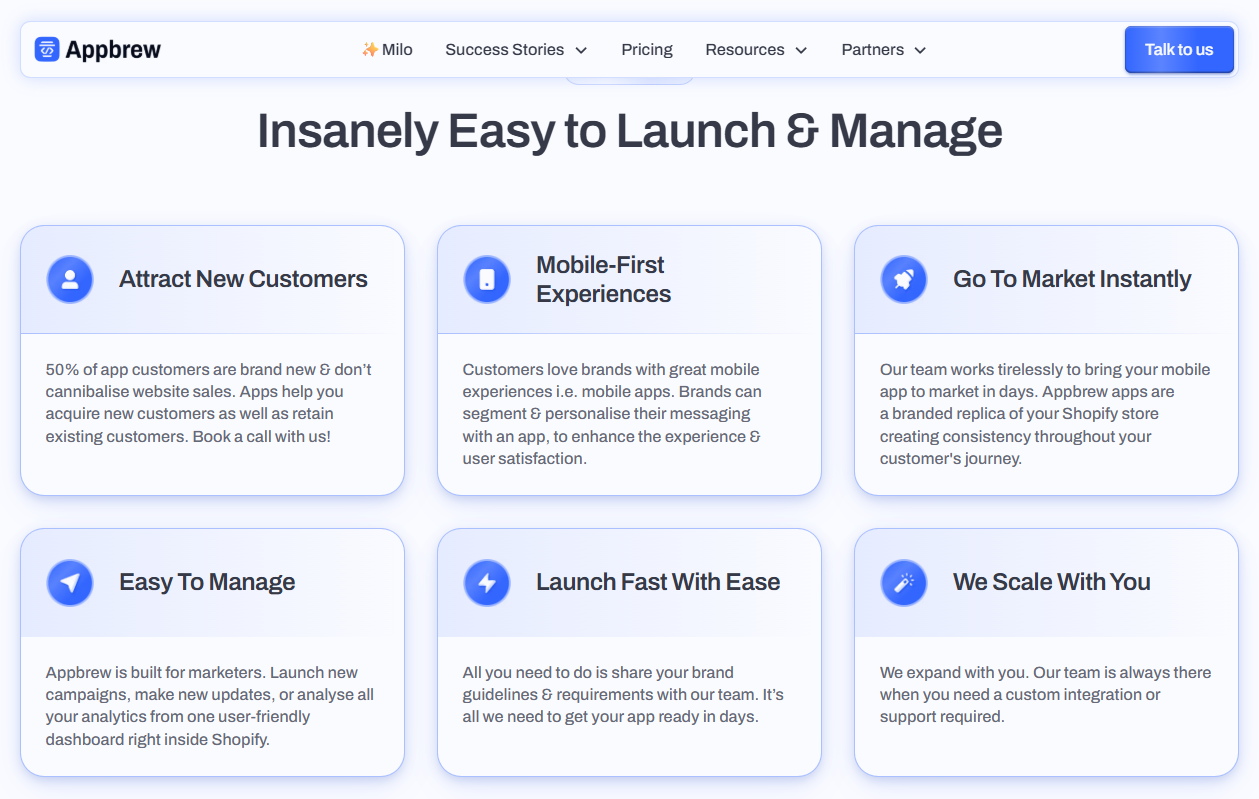Select the Go To Market Instantly heading
This screenshot has height=799, width=1259.
click(x=1072, y=279)
